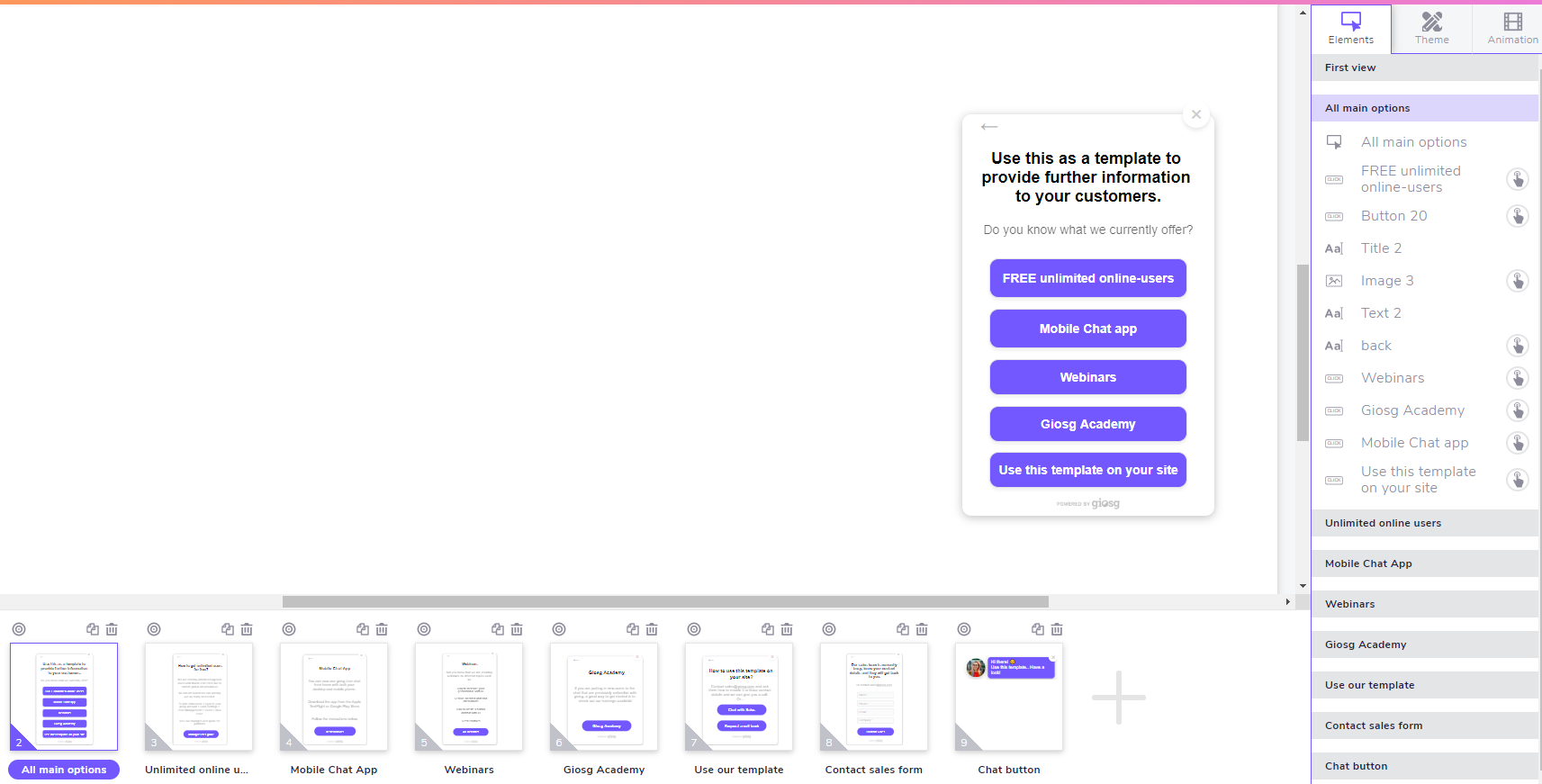
Task: Open Use our template view thumbnail
Action: pos(739,697)
